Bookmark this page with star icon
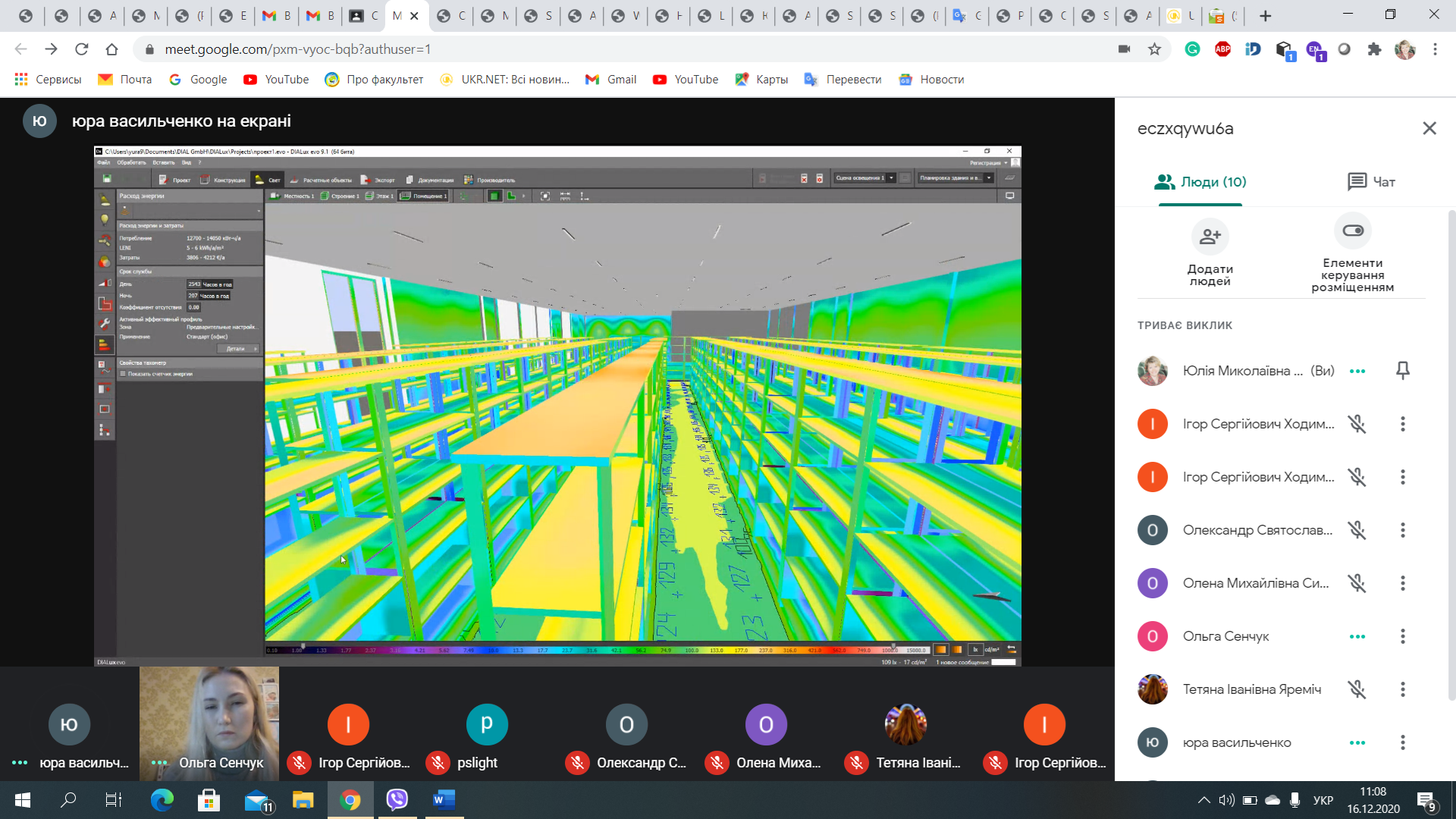The width and height of the screenshot is (1456, 819). pyautogui.click(x=1154, y=49)
